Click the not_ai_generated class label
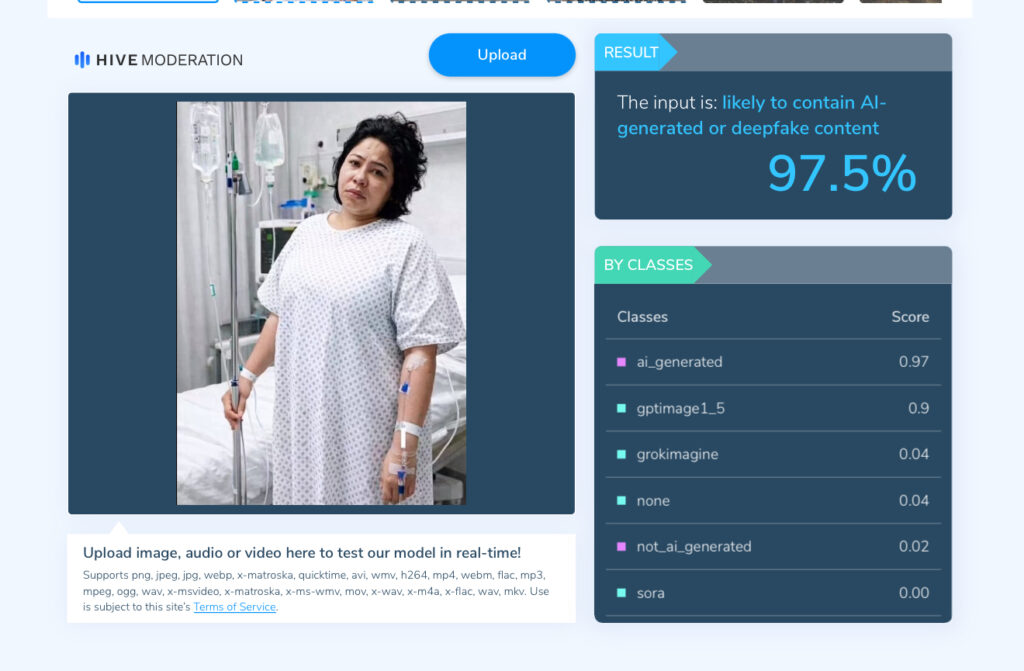This screenshot has height=671, width=1024. click(x=694, y=546)
